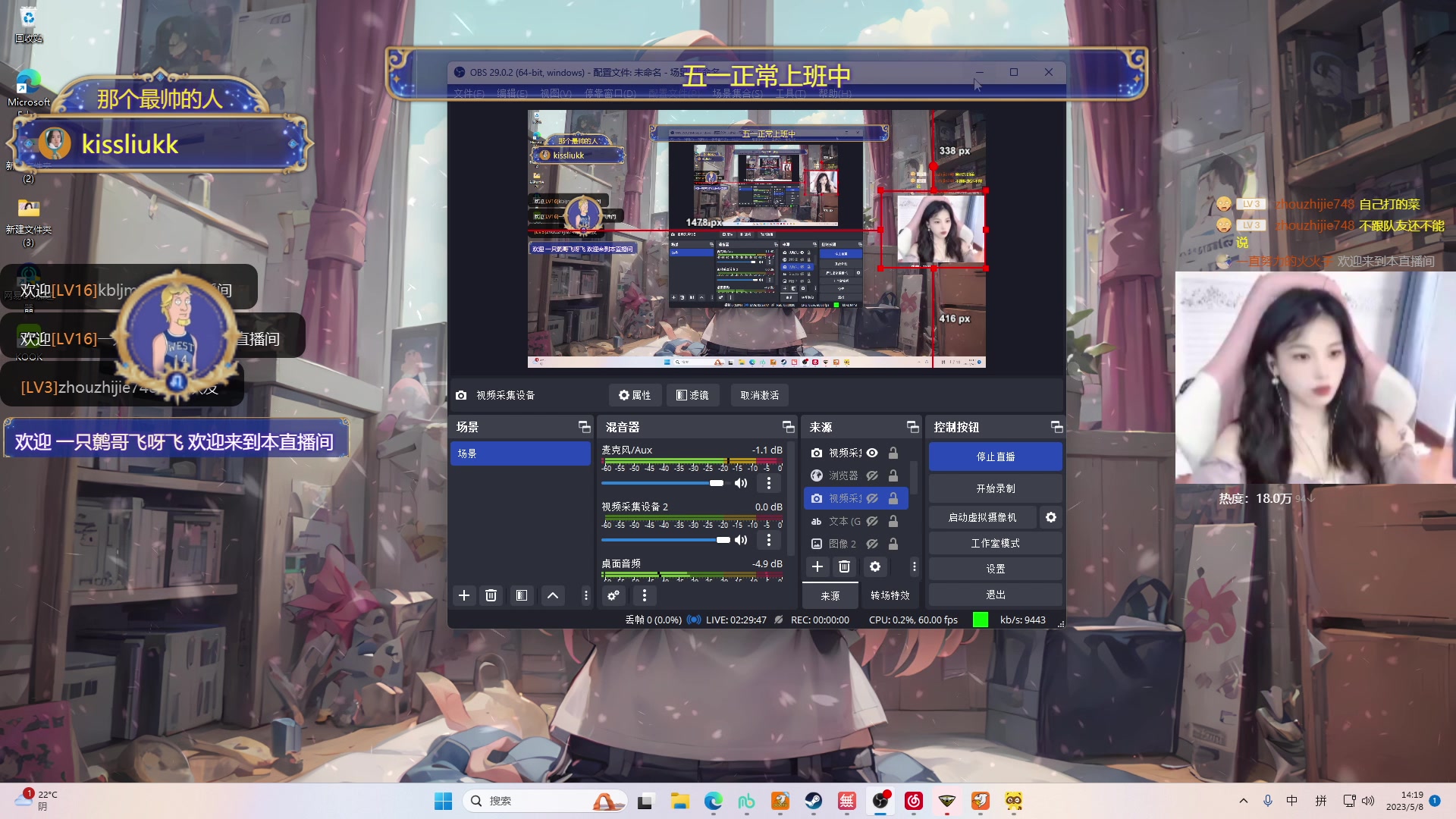Remove selected source with trash icon

[844, 566]
